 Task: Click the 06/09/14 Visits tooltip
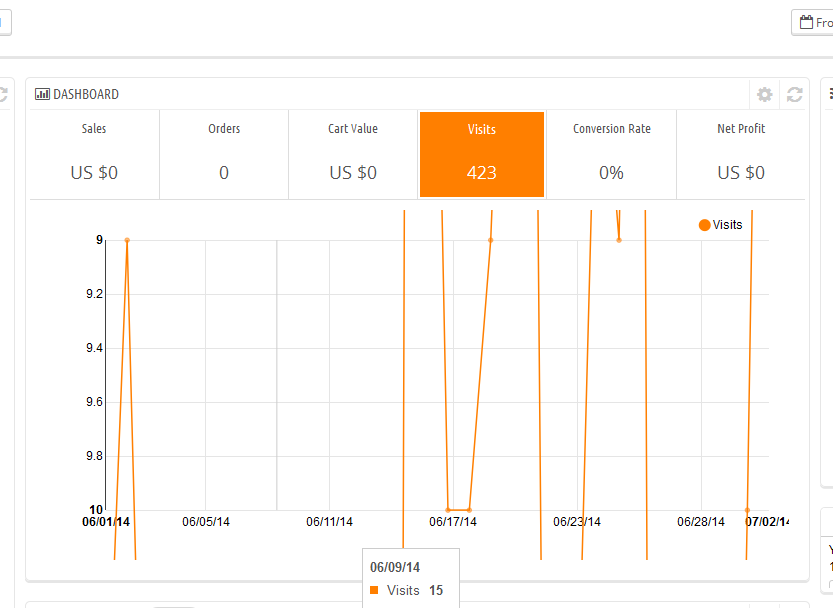point(411,579)
